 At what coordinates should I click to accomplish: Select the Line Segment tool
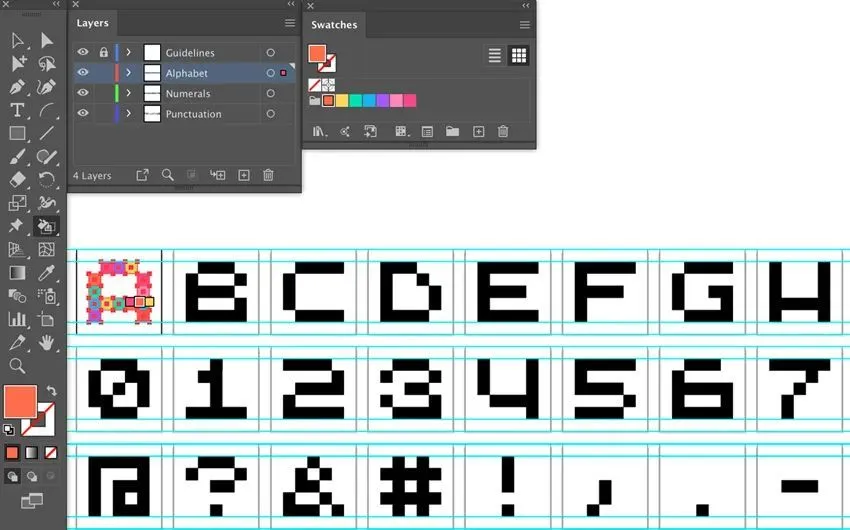tap(47, 133)
